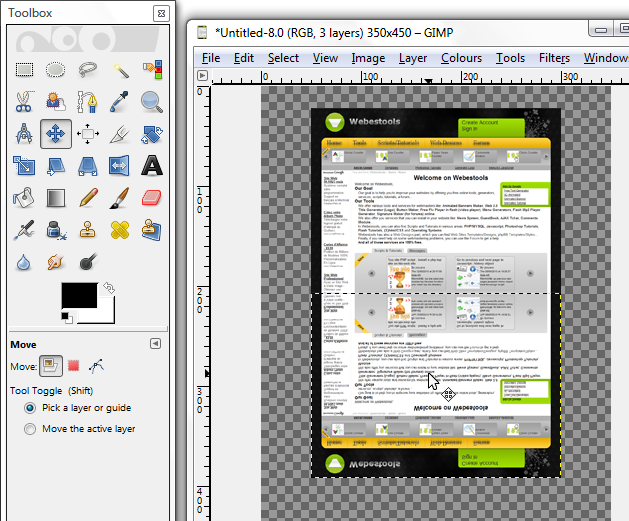Image resolution: width=629 pixels, height=521 pixels.
Task: Open the File menu
Action: pos(211,58)
